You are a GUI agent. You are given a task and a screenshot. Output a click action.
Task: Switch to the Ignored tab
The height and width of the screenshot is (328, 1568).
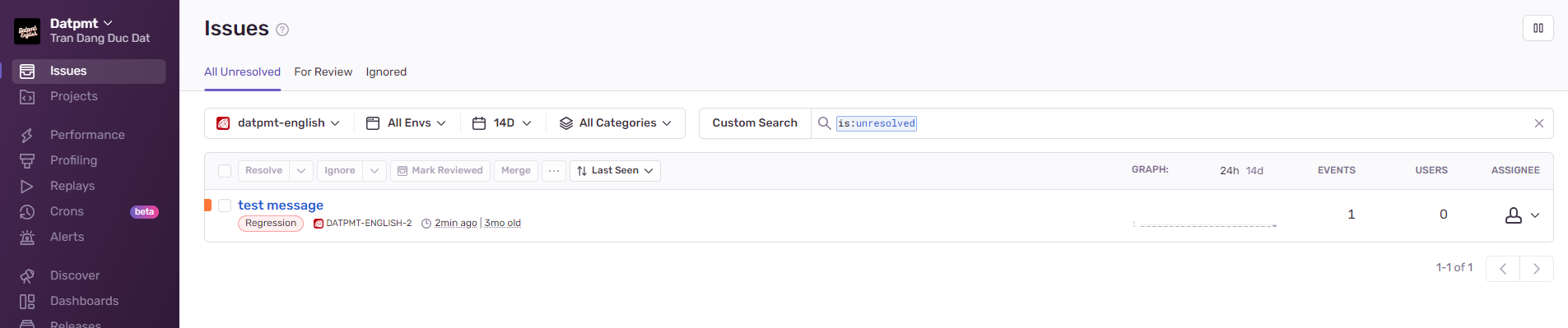(x=386, y=72)
